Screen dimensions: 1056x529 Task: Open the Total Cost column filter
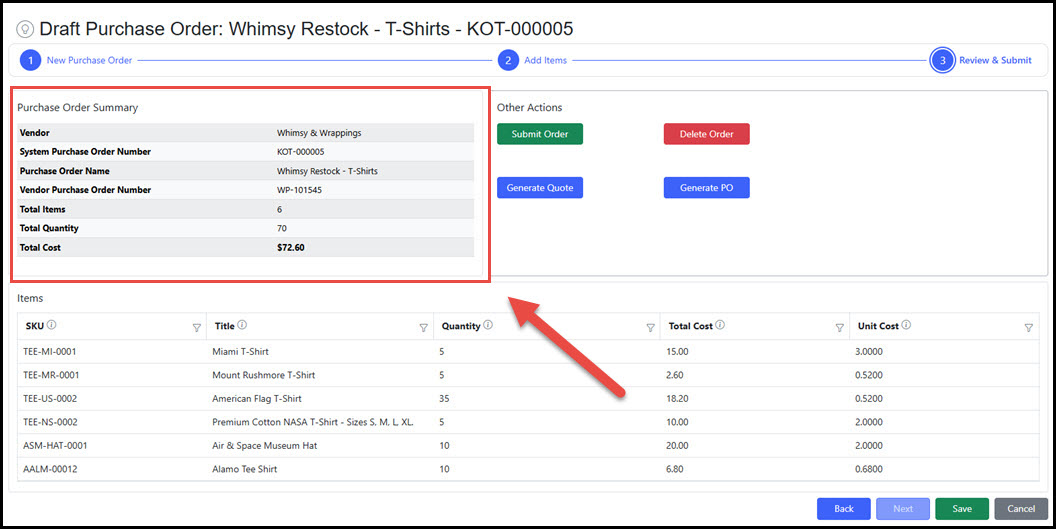(840, 327)
